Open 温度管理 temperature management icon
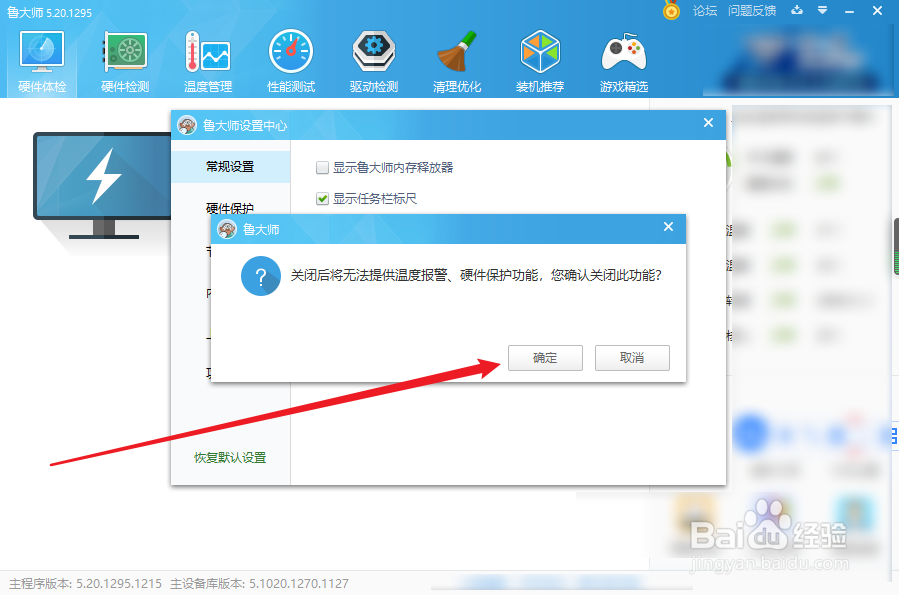 click(208, 62)
